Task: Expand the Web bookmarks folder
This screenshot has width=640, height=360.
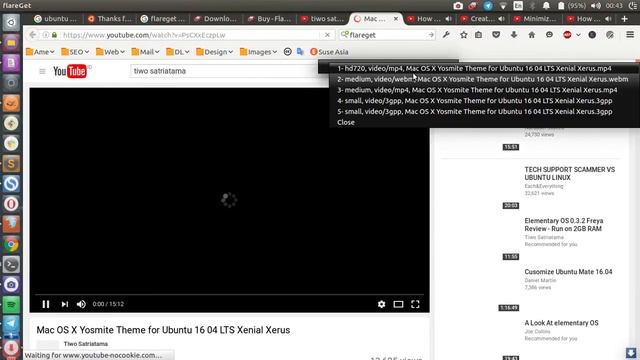Action: (110, 52)
